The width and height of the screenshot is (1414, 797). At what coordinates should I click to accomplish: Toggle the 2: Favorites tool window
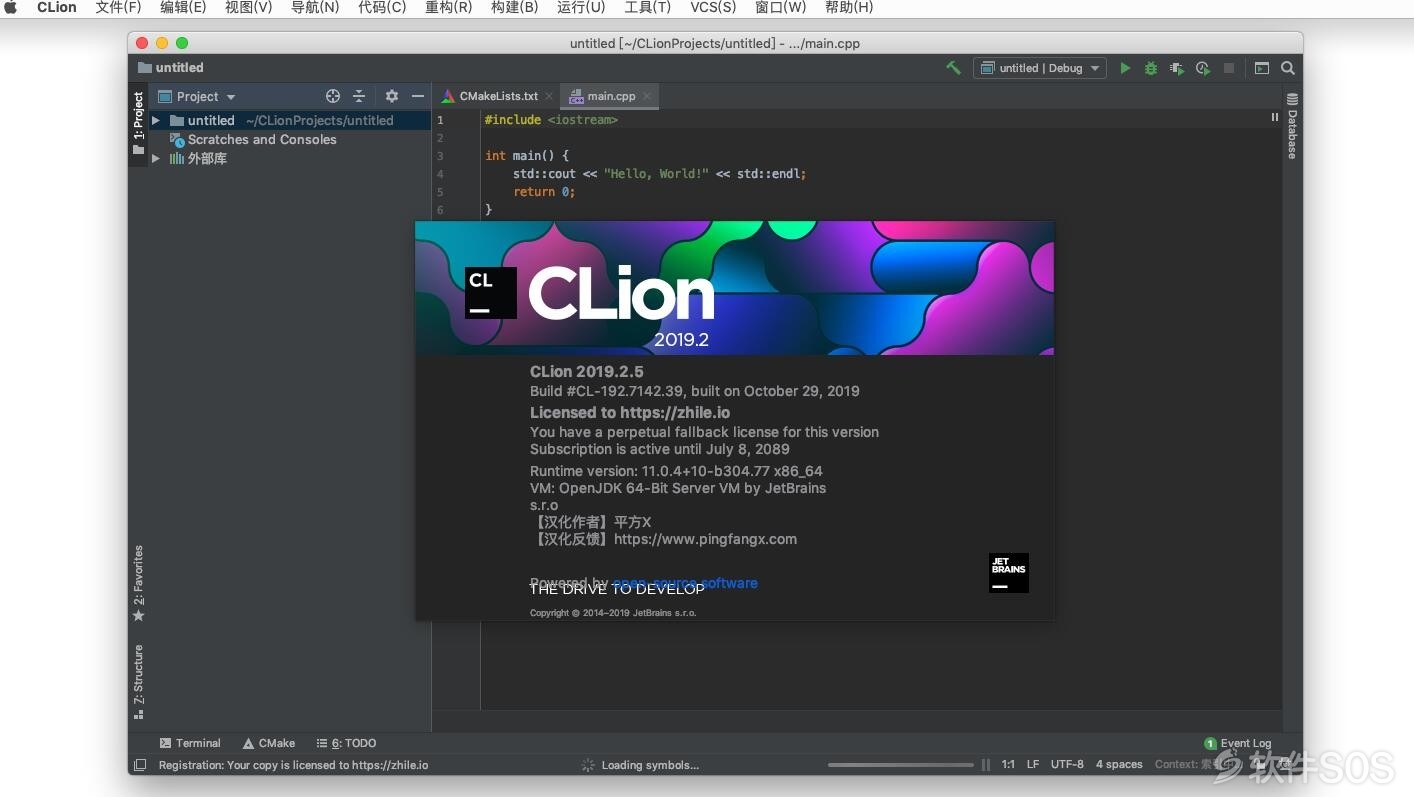click(138, 583)
